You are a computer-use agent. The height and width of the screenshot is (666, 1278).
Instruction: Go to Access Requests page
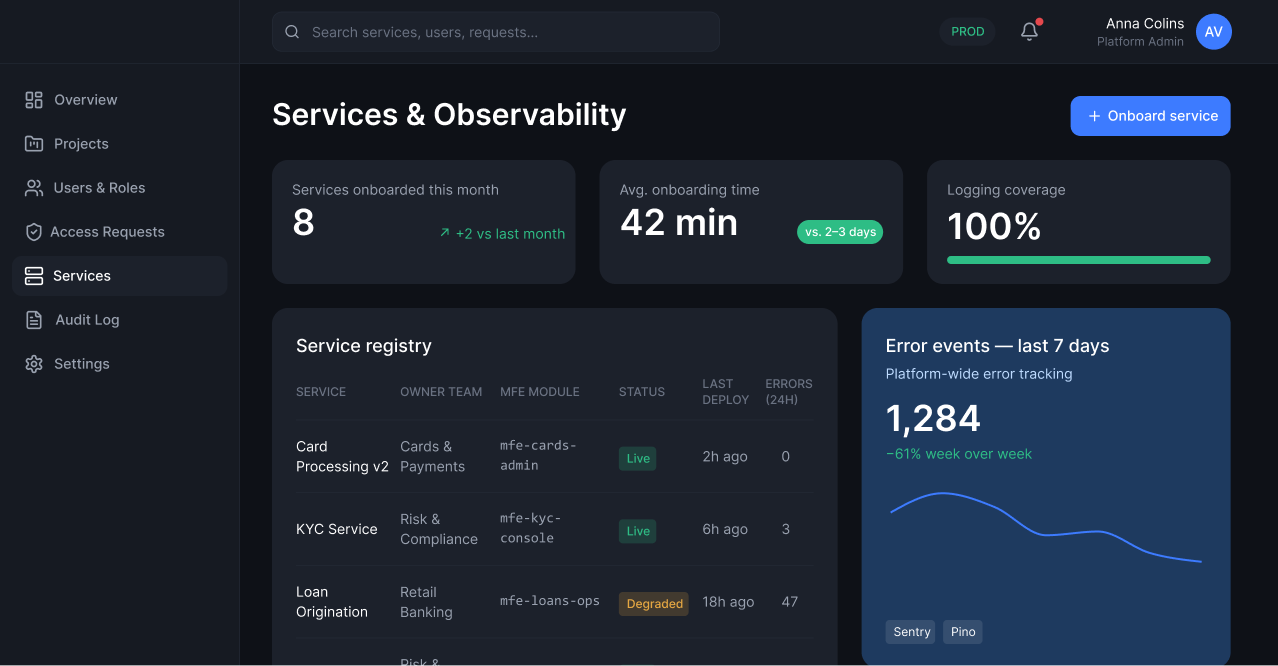click(120, 232)
